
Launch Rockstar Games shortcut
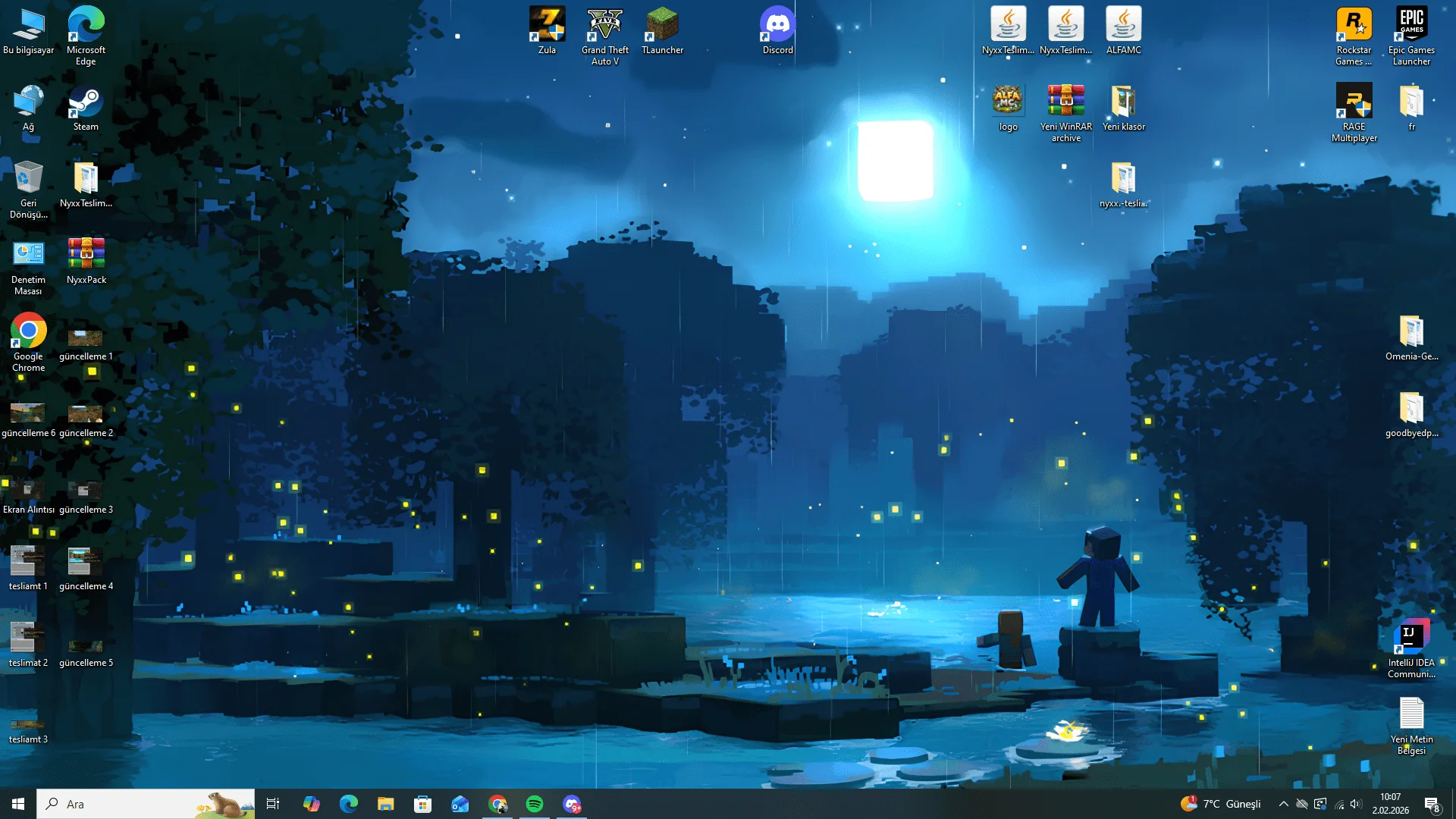[1354, 36]
